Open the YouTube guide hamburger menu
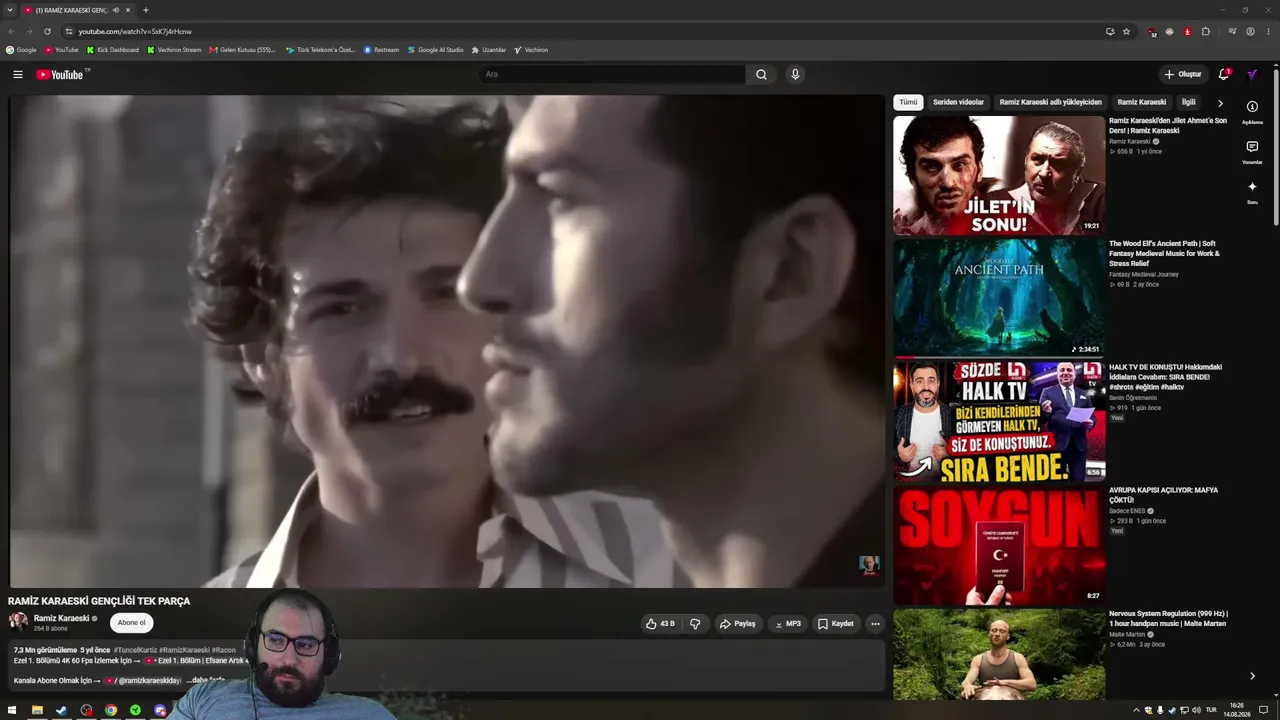The width and height of the screenshot is (1280, 720). 18,74
